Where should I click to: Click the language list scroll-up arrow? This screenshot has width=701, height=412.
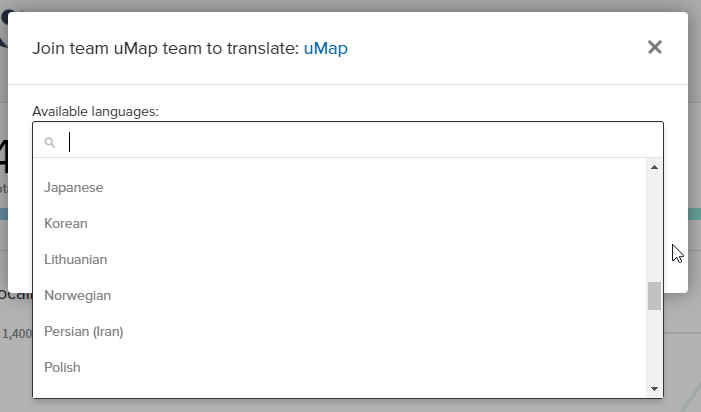coord(654,167)
